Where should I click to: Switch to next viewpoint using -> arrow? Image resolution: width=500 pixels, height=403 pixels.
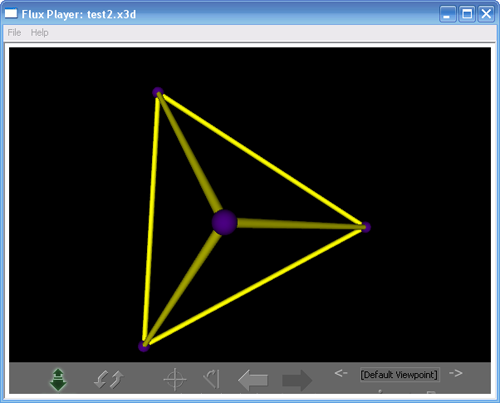click(456, 373)
